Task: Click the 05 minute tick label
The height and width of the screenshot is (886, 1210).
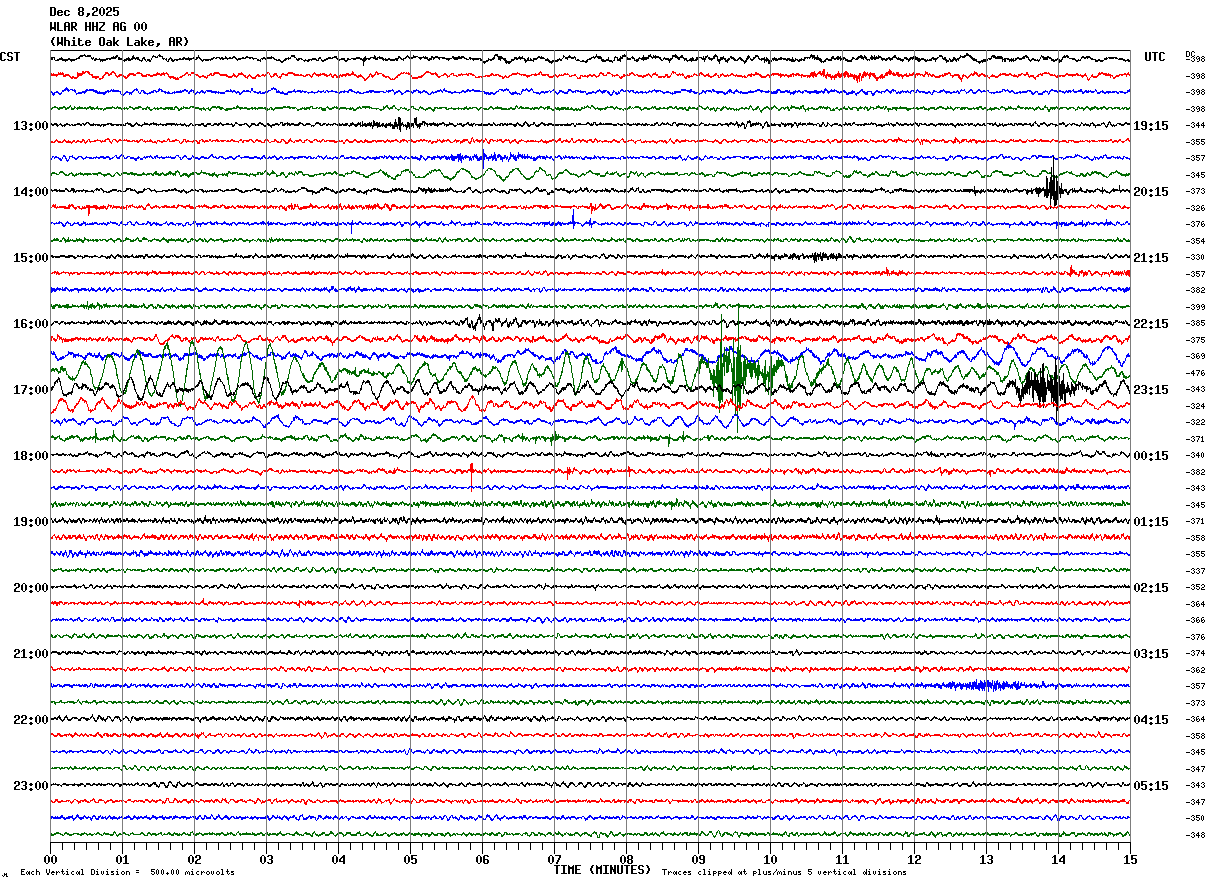Action: tap(410, 860)
